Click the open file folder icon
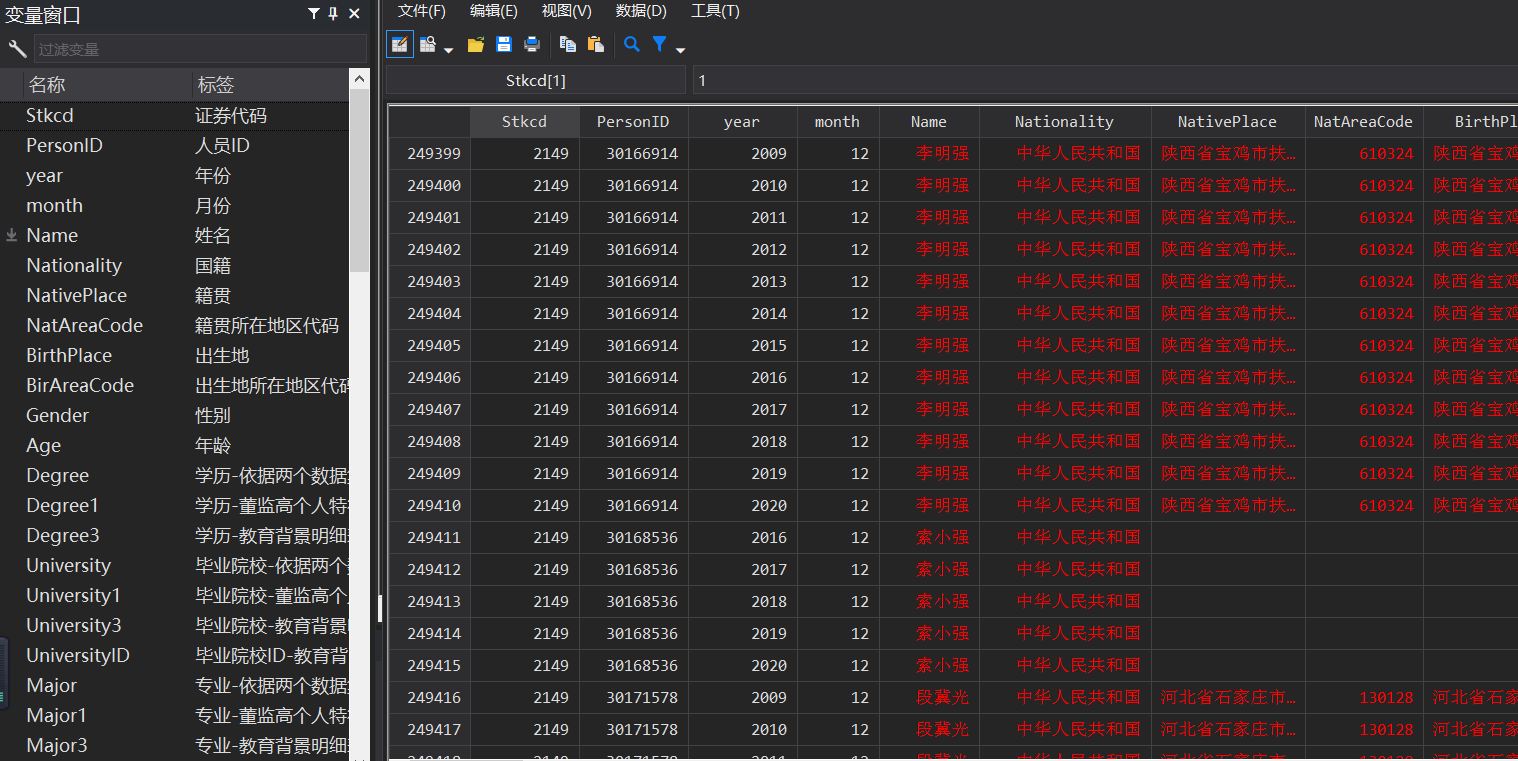 (x=475, y=44)
